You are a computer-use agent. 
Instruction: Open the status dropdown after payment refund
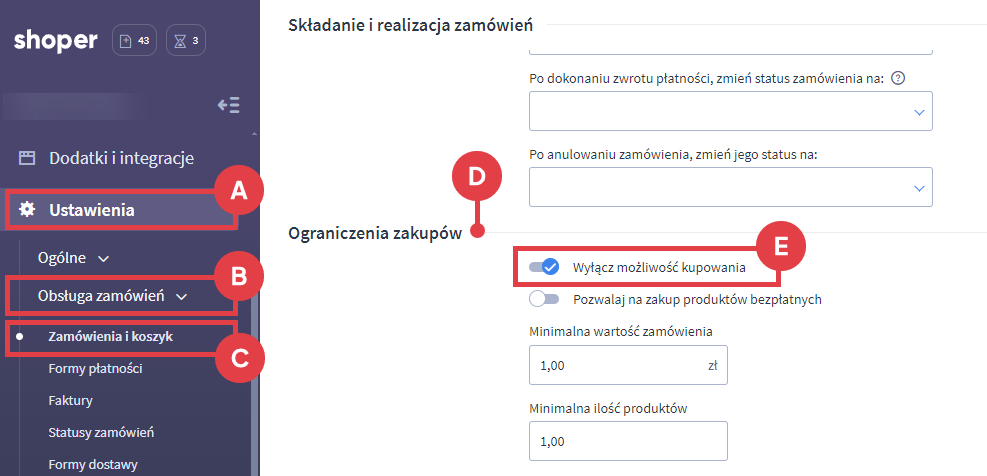pos(730,111)
